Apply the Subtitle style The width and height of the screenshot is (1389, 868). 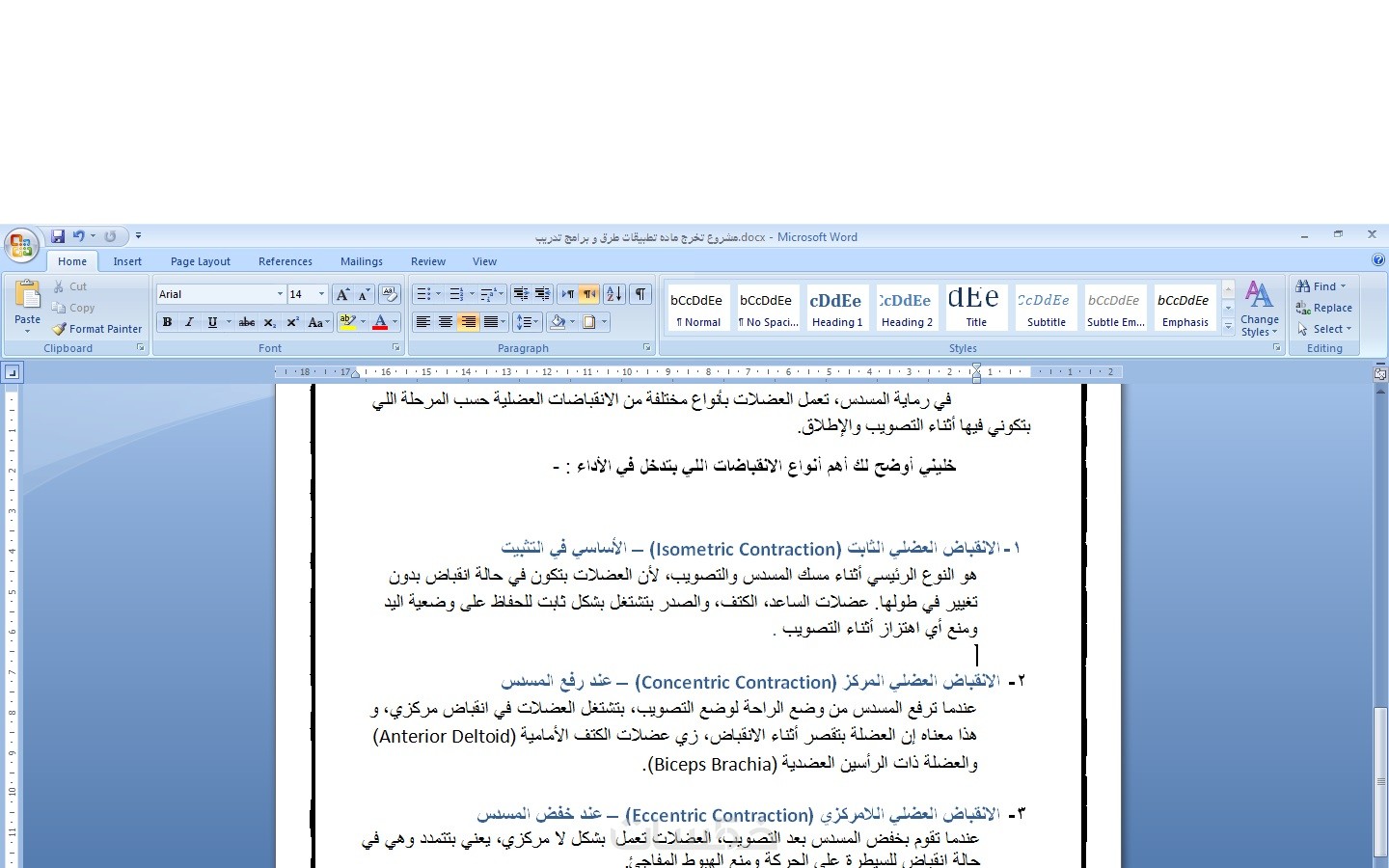coord(1046,308)
